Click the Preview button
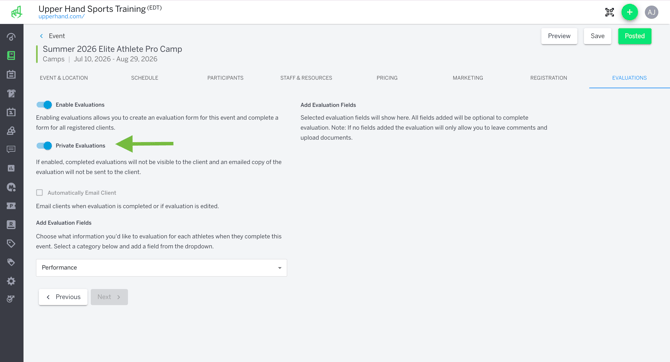670x362 pixels. coord(559,36)
